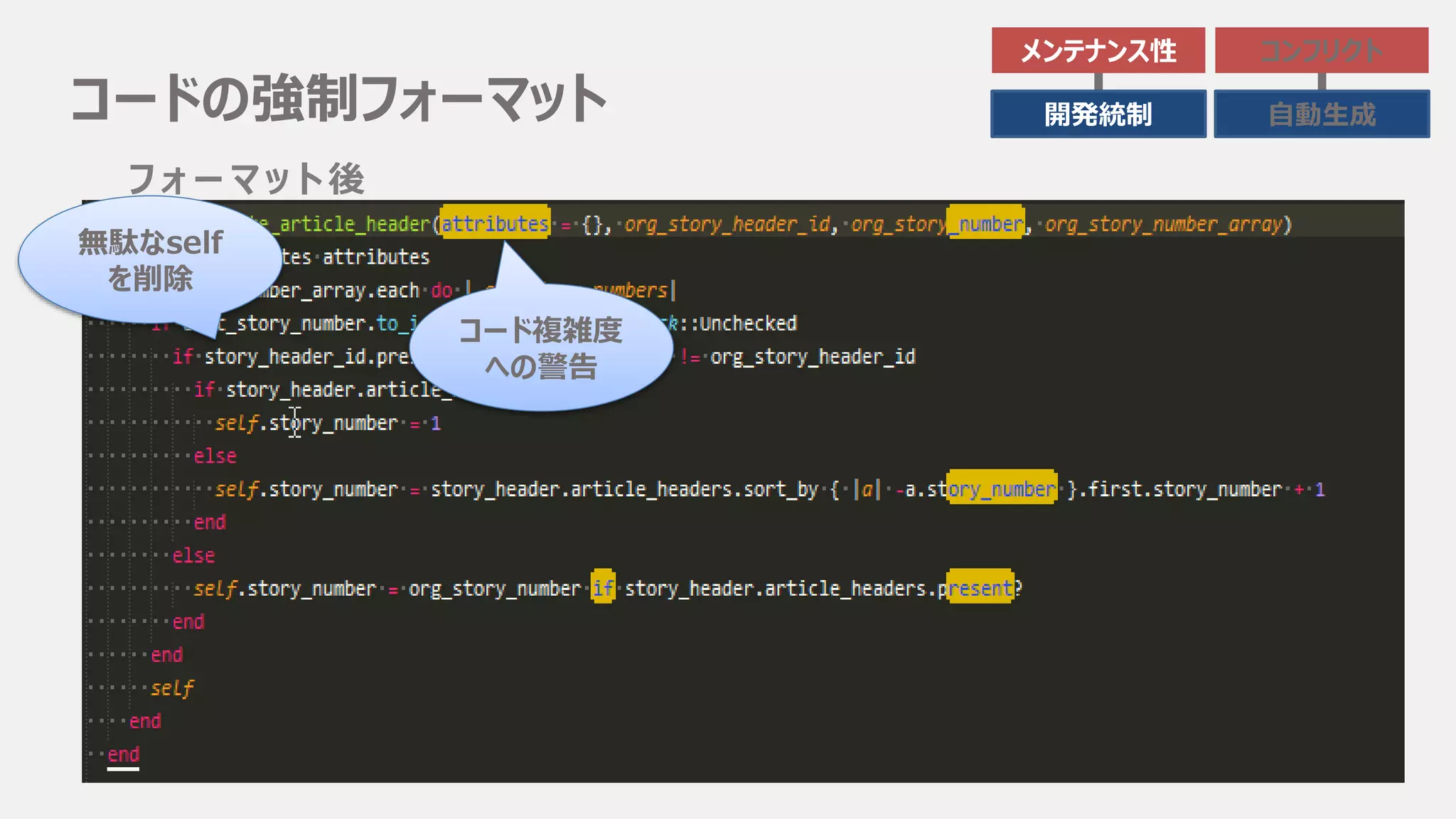Click 'story_header.article_headers.sort_by' expression
Viewport: 1456px width, 819px height.
tap(624, 489)
